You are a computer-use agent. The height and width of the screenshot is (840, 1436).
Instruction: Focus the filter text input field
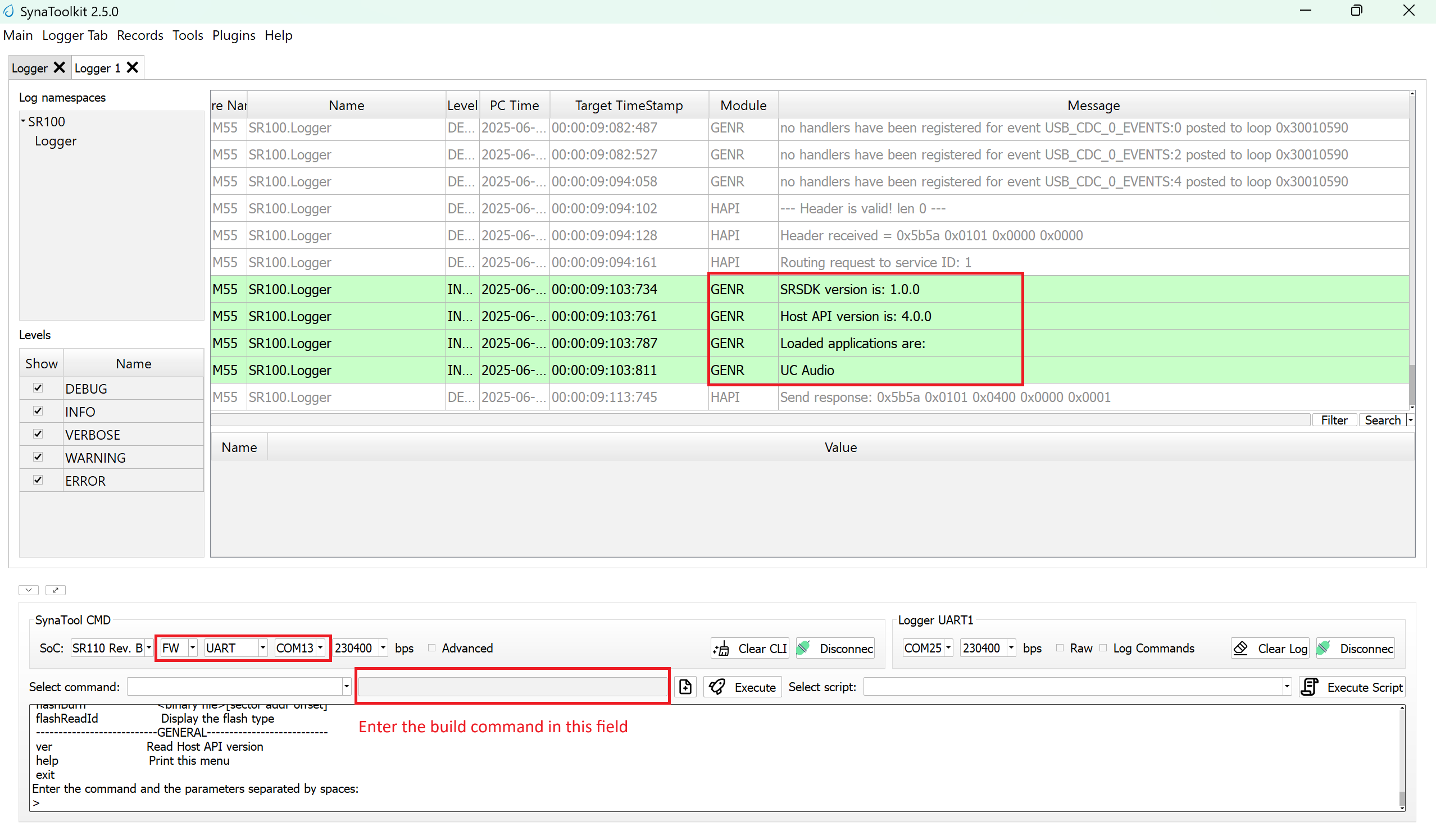click(760, 421)
